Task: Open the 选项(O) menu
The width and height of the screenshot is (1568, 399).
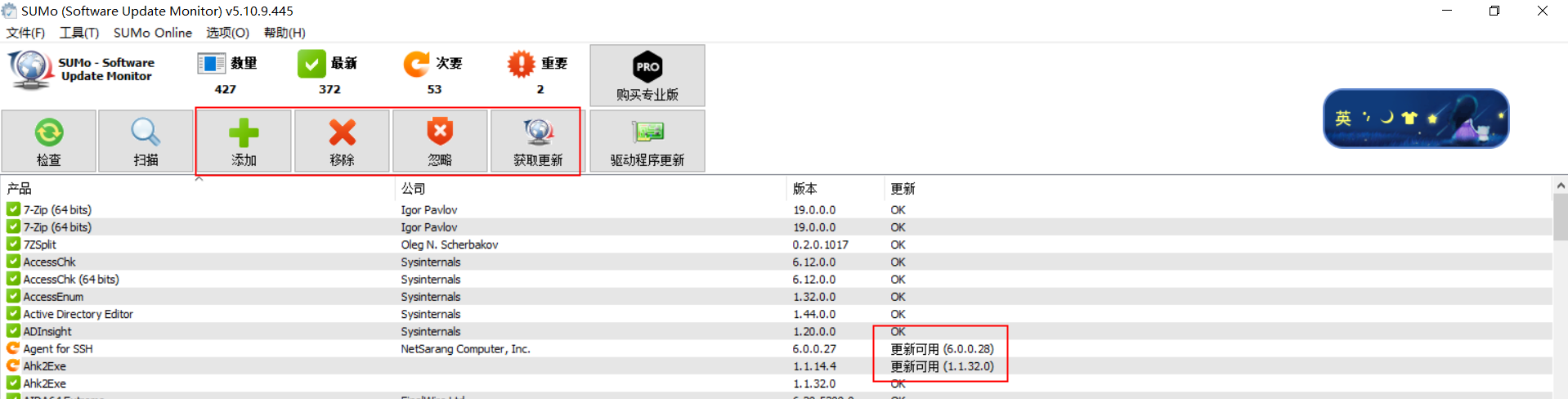Action: pyautogui.click(x=227, y=33)
